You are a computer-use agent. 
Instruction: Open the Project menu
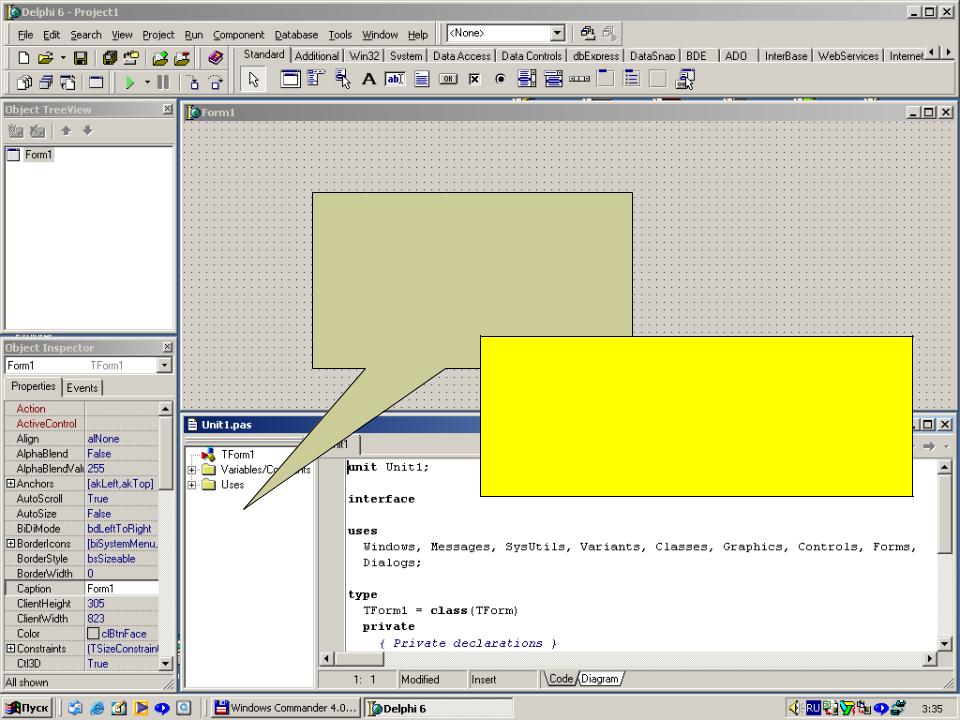pyautogui.click(x=158, y=35)
